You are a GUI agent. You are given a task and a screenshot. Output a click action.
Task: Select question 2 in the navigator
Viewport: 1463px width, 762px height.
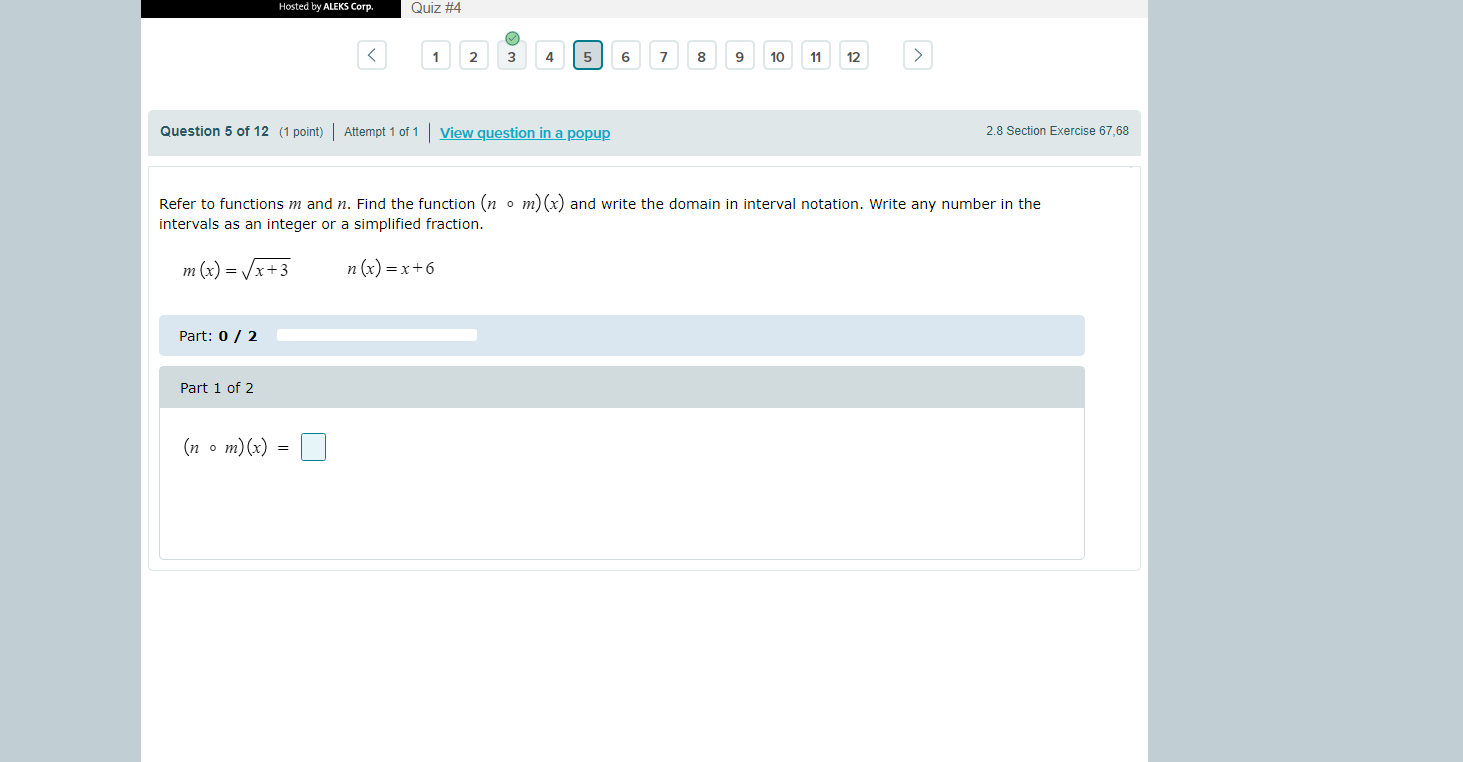[473, 55]
